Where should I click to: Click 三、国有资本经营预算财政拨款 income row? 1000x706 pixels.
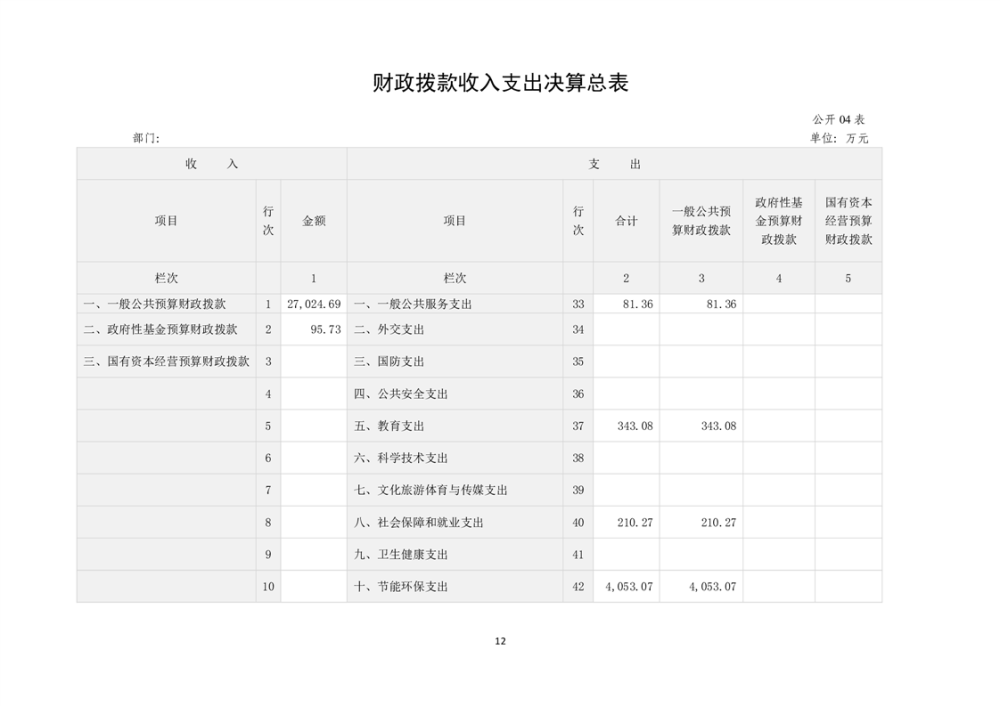[x=166, y=361]
